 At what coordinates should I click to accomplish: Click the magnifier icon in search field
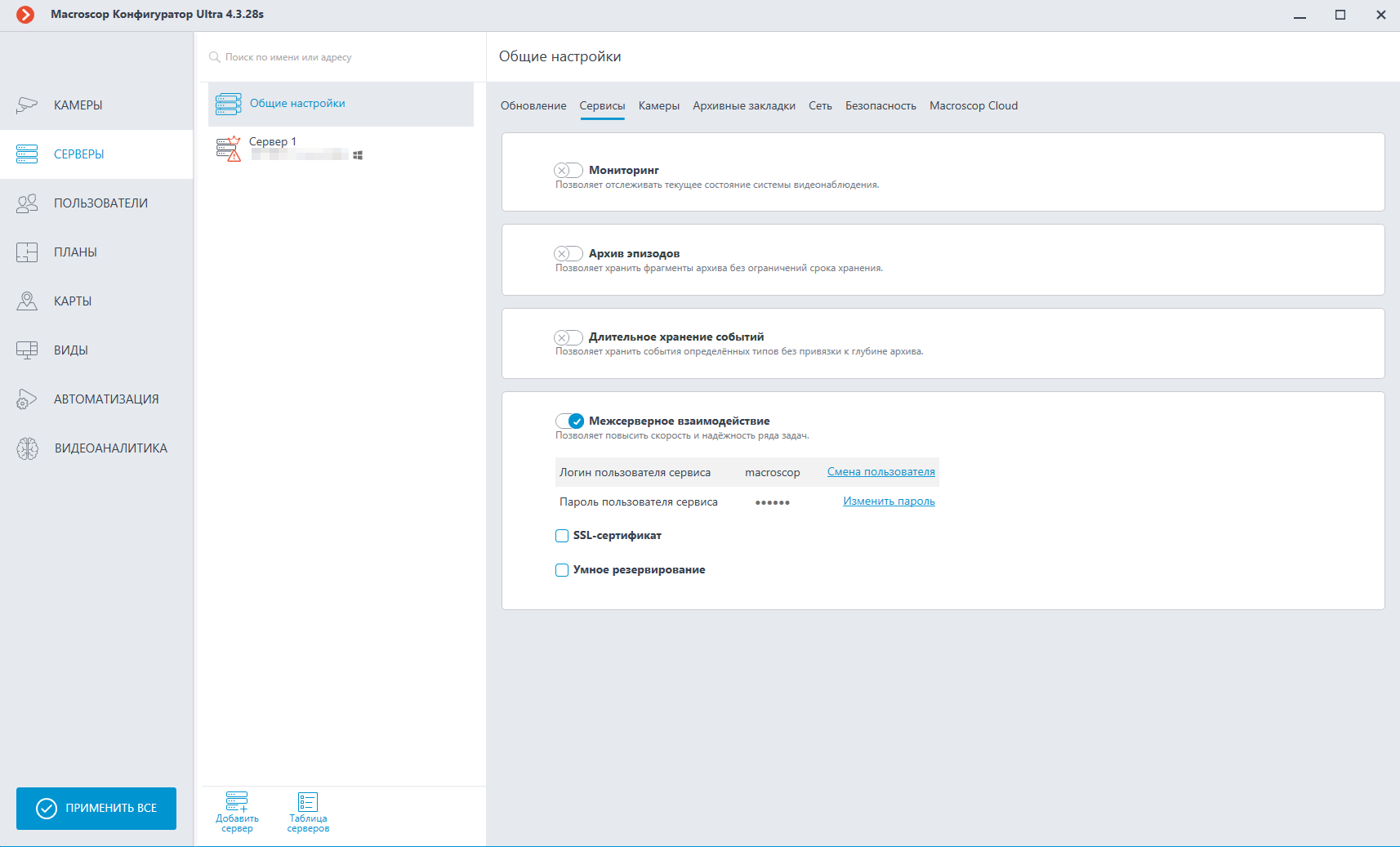click(x=215, y=57)
